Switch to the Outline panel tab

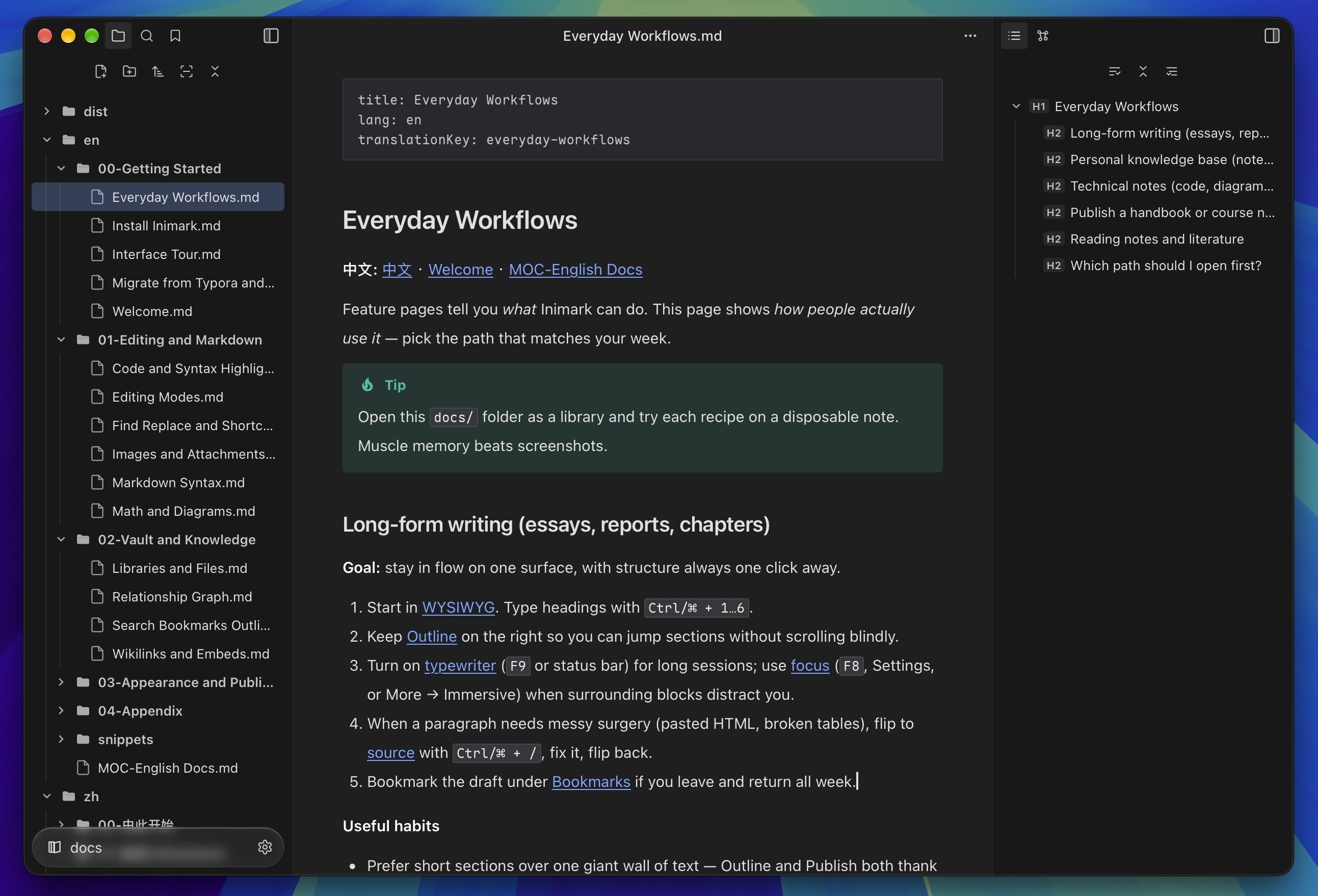[x=1014, y=36]
